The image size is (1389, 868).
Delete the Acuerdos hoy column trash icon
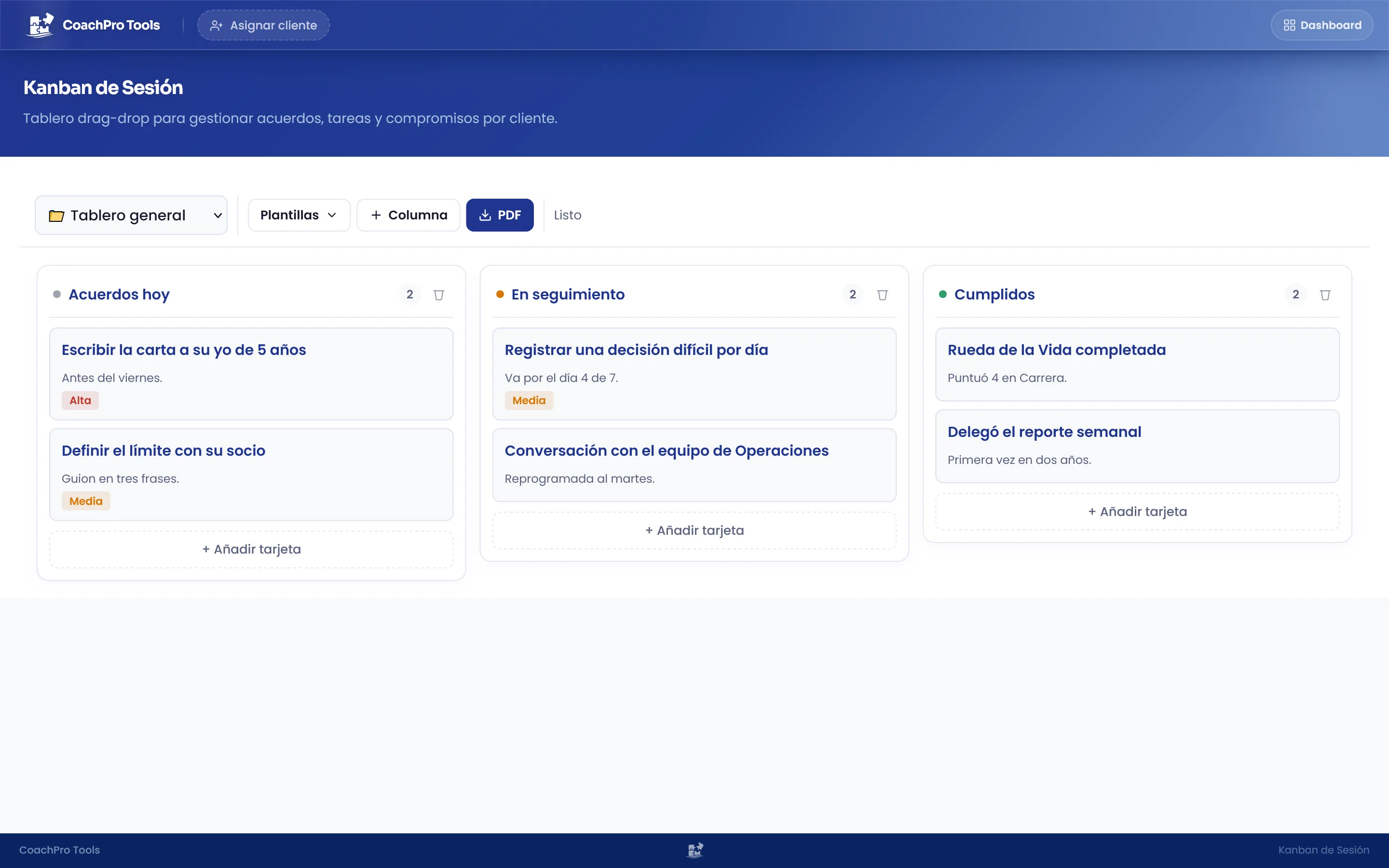439,295
